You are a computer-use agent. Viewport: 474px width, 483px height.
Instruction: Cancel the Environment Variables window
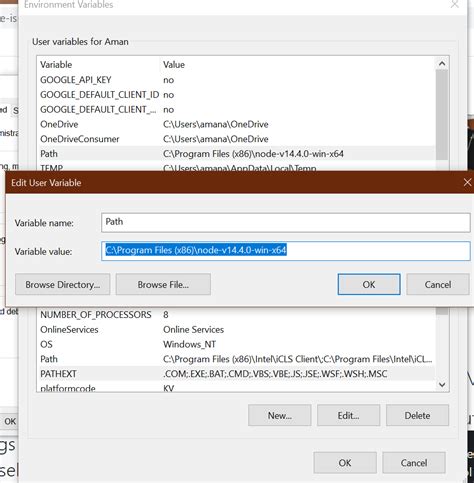coord(414,463)
